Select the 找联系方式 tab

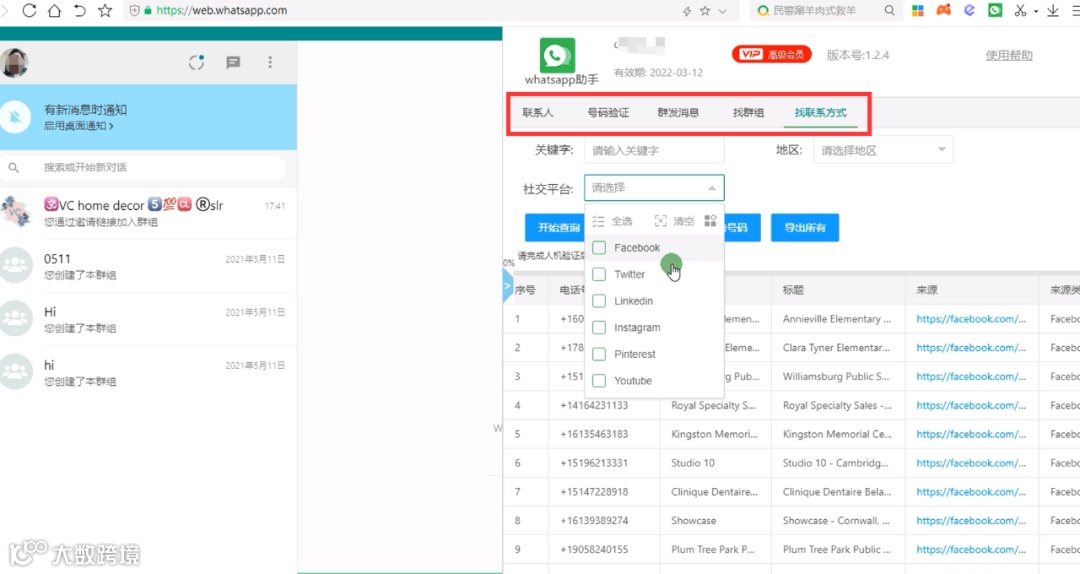pyautogui.click(x=820, y=112)
